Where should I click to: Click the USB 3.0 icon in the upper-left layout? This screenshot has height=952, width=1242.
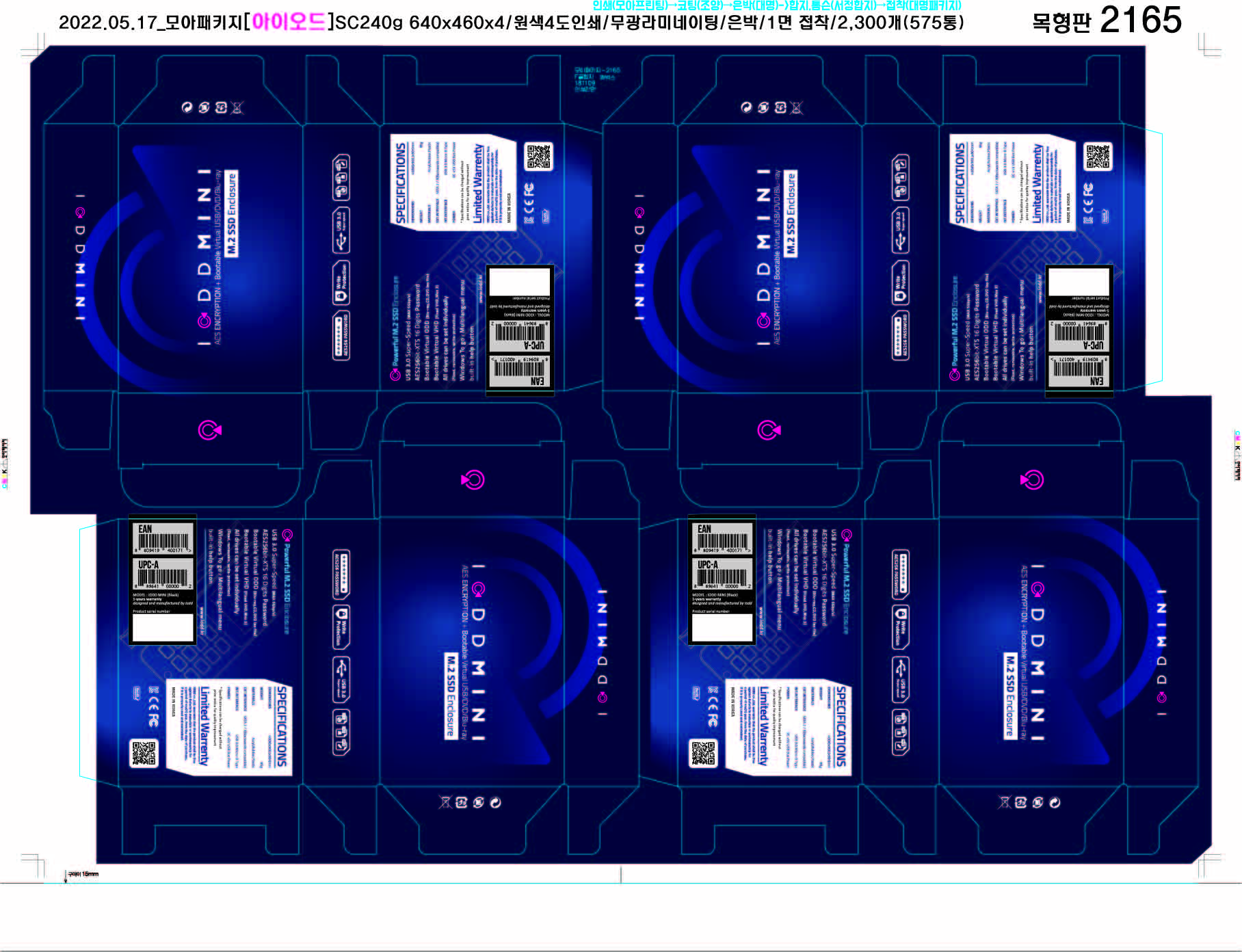341,230
